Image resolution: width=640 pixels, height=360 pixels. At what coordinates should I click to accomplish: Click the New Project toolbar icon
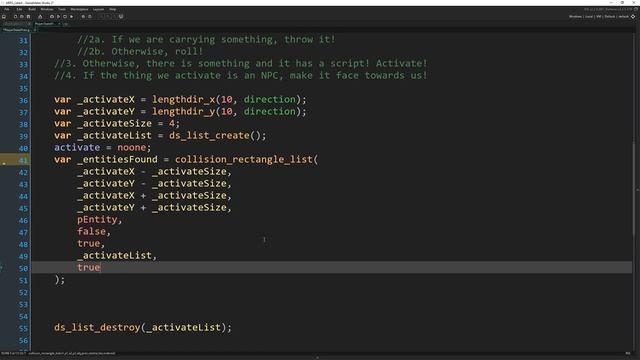tap(16, 17)
